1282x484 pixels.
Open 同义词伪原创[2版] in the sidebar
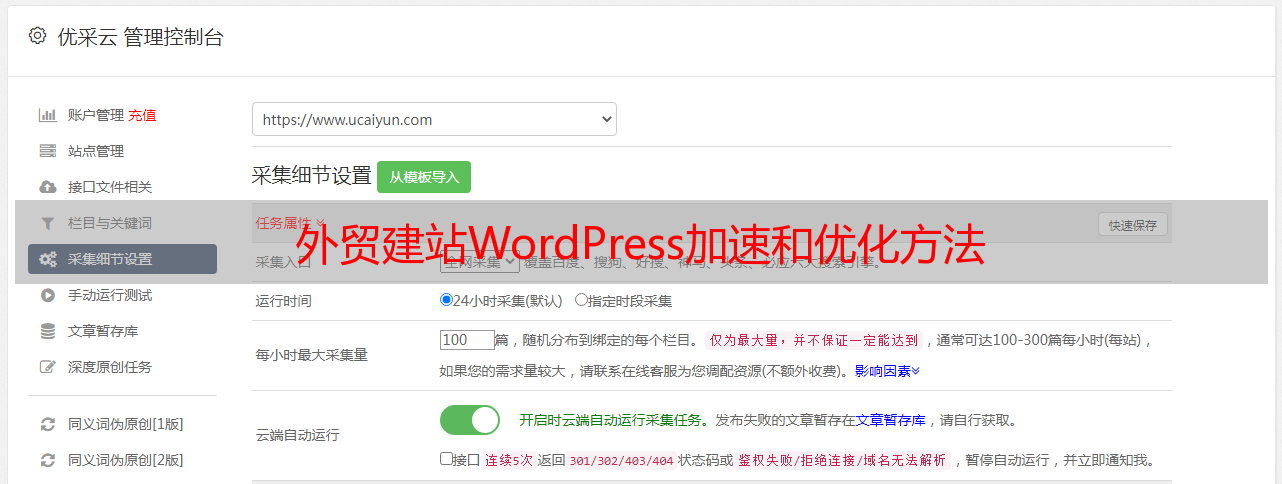coord(126,460)
